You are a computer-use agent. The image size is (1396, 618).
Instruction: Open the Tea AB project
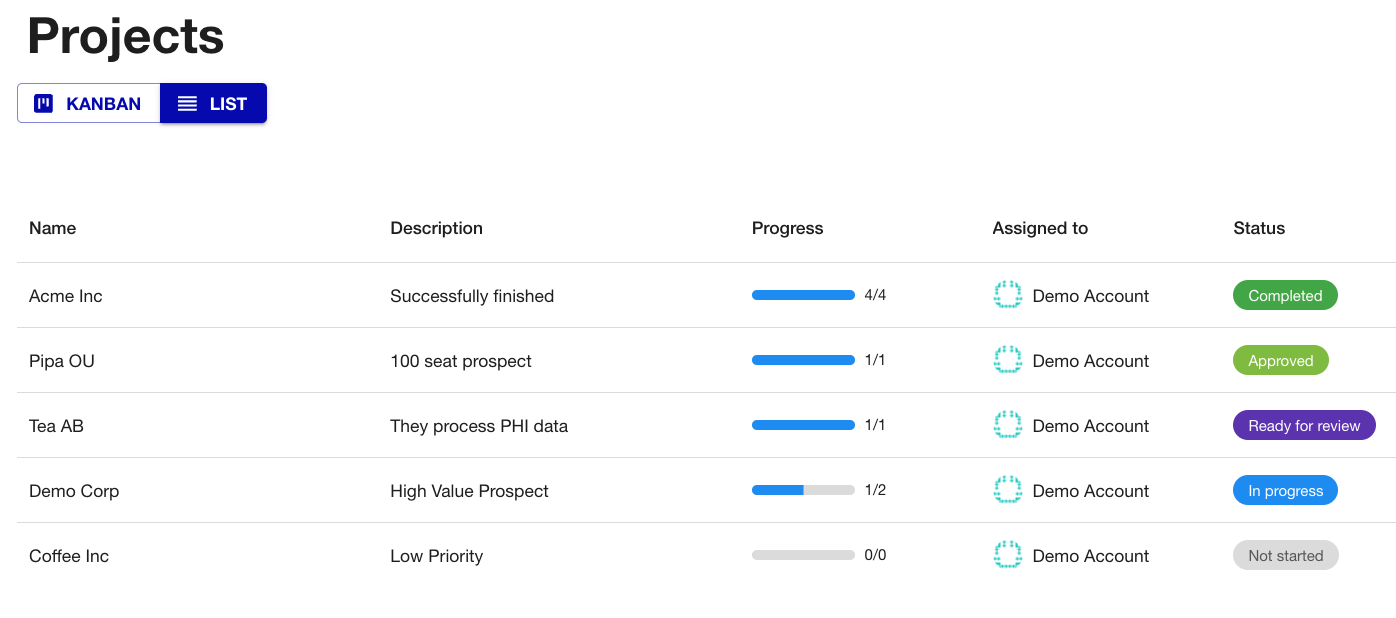(56, 426)
